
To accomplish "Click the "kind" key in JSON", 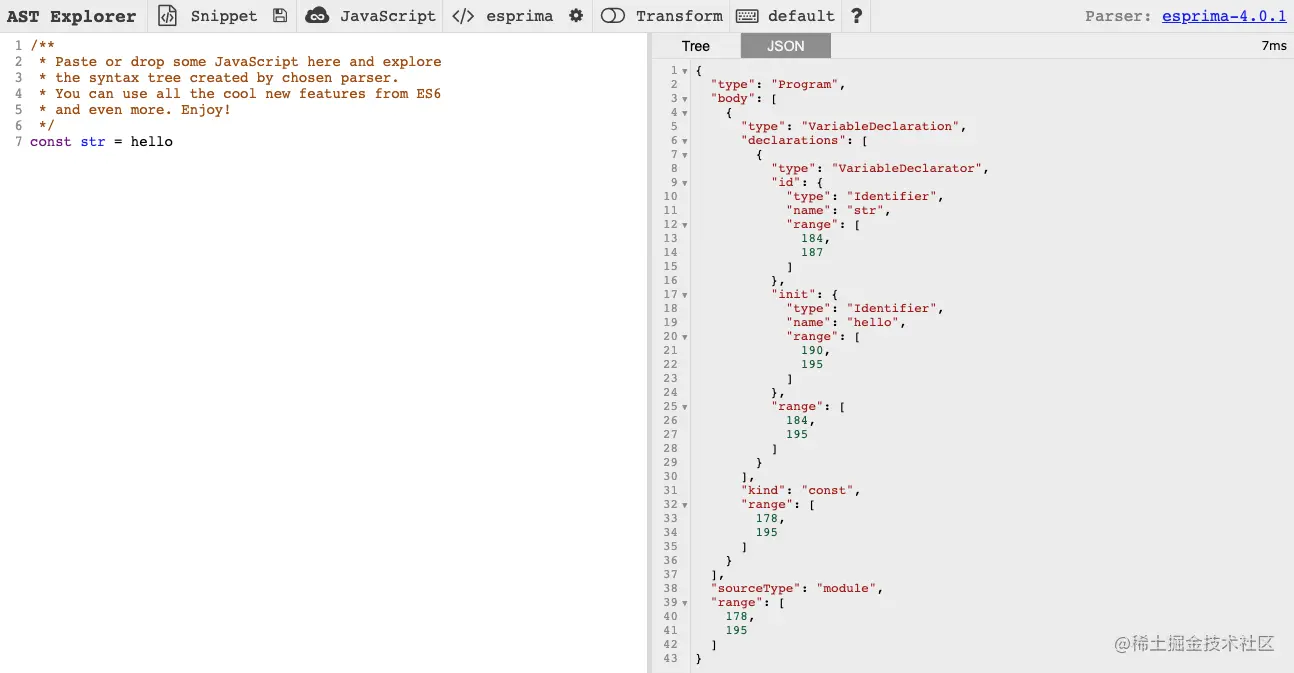I will tap(764, 490).
